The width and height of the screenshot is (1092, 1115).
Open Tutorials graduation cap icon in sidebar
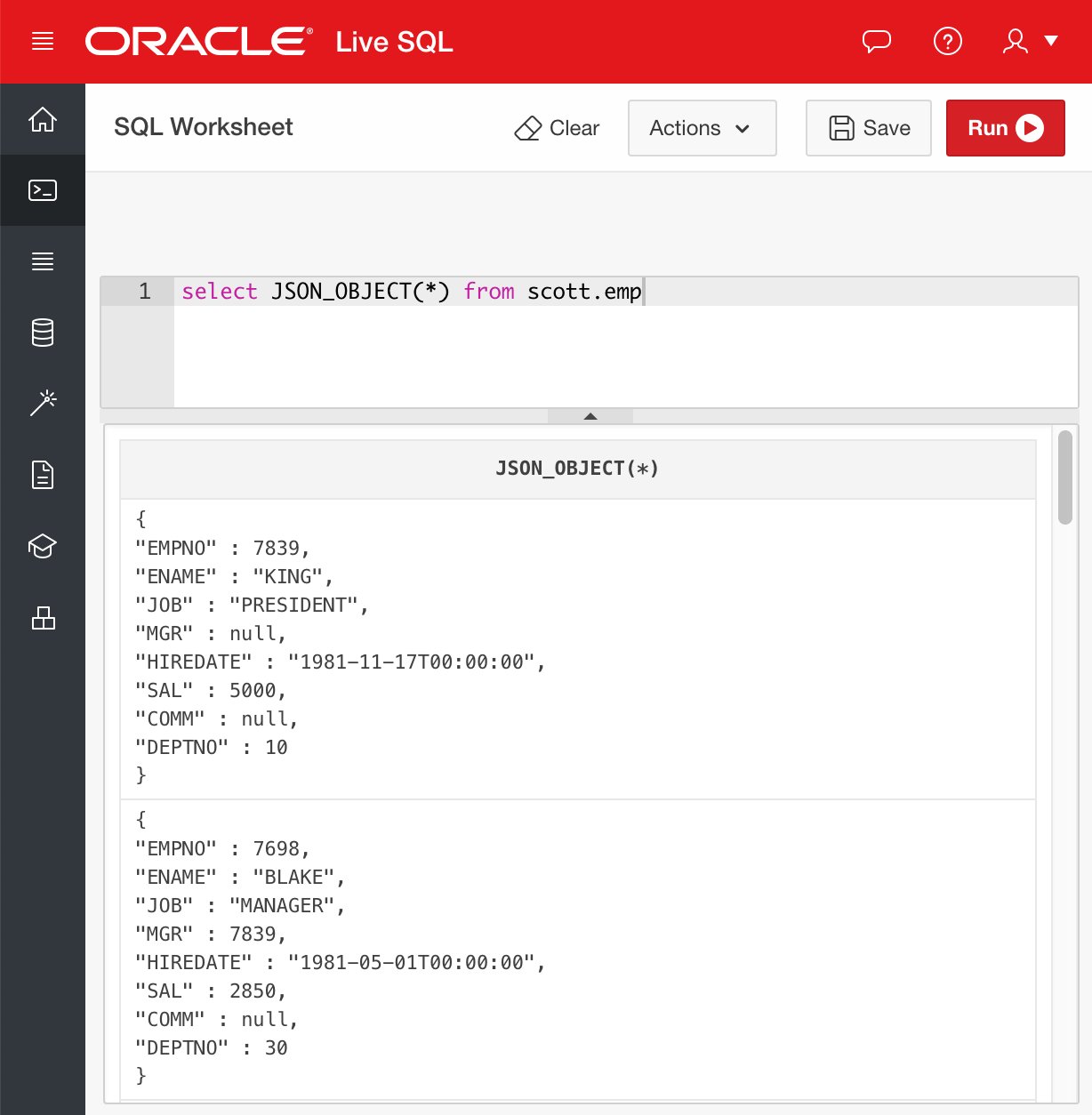click(x=43, y=546)
